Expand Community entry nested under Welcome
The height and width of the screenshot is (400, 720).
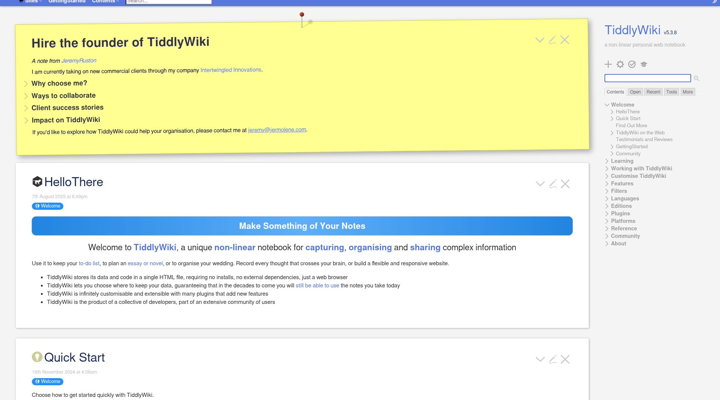[612, 154]
